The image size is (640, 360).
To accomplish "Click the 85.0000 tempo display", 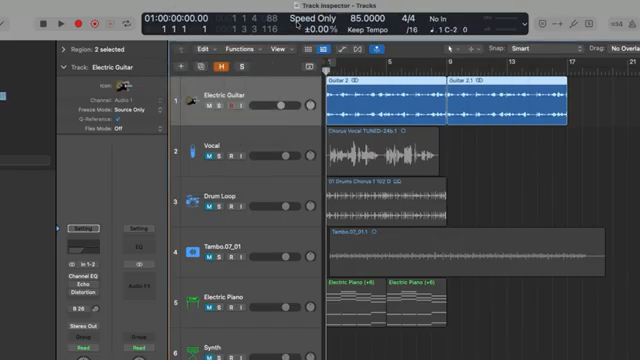I will (x=367, y=18).
